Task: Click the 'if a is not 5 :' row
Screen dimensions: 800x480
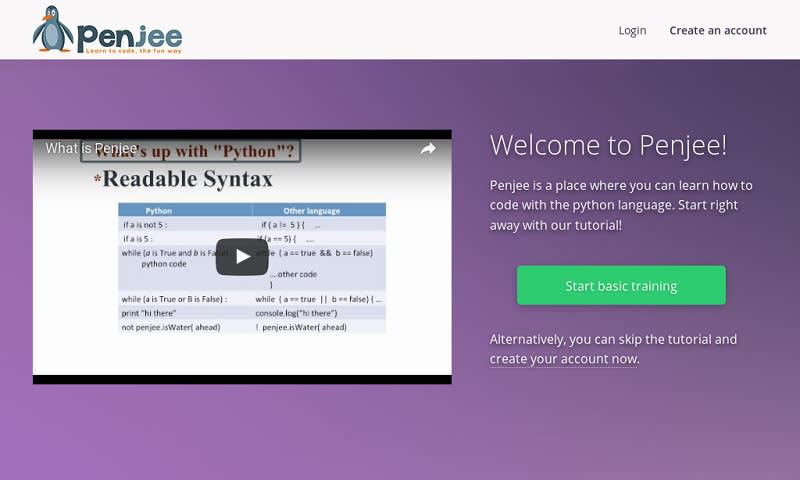Action: (x=252, y=224)
